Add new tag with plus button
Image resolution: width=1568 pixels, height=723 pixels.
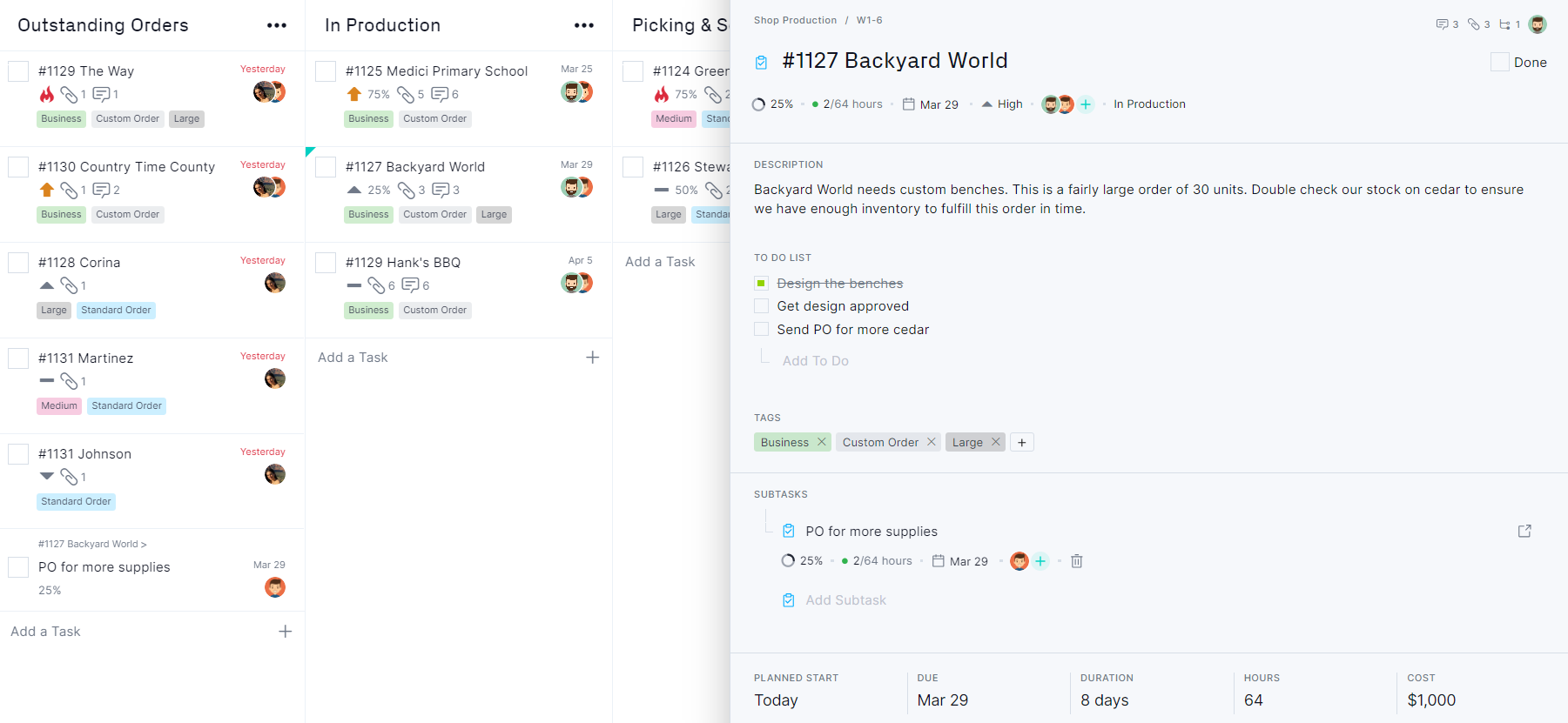coord(1021,442)
